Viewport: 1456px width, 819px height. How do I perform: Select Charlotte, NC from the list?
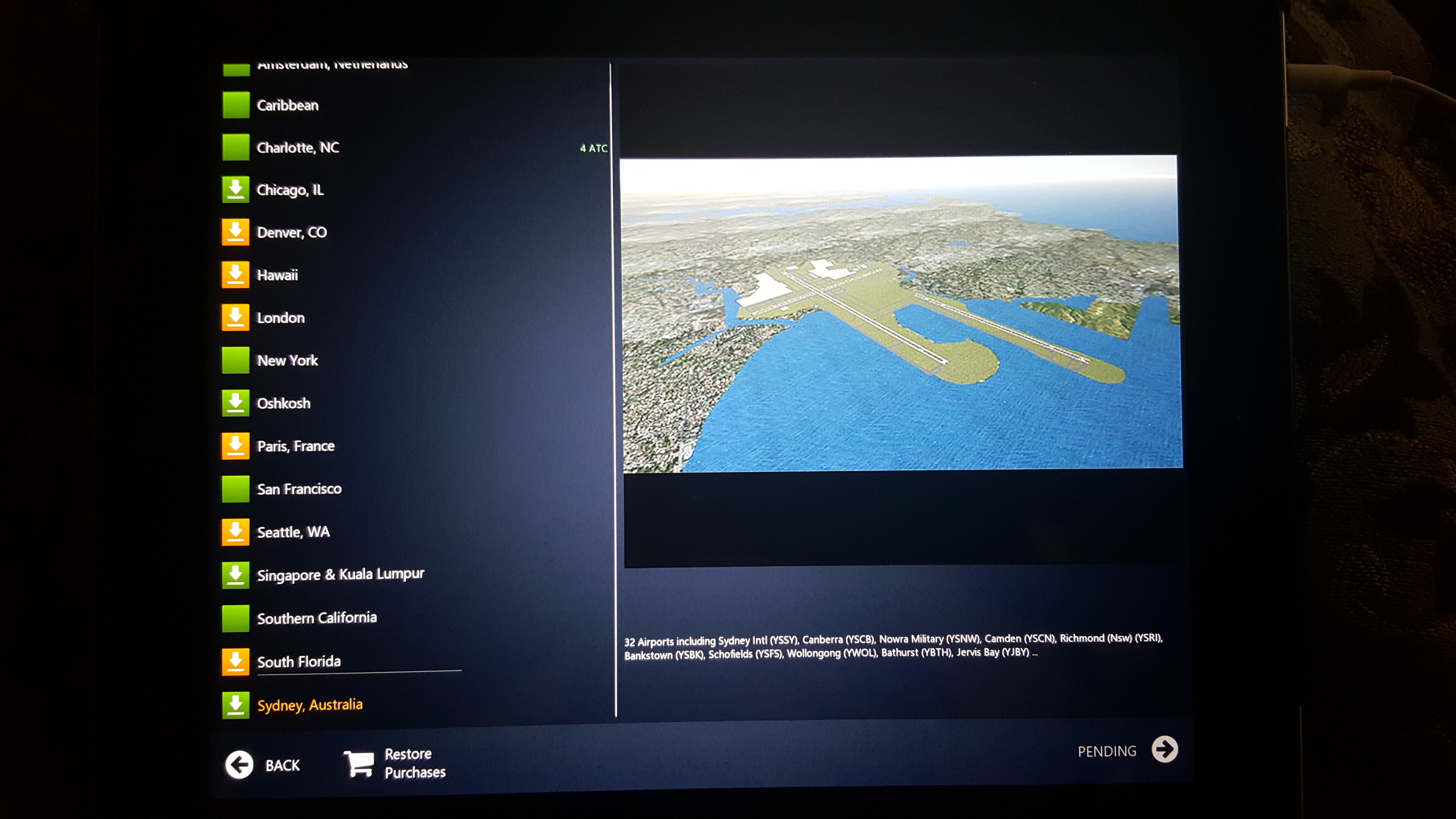[298, 148]
